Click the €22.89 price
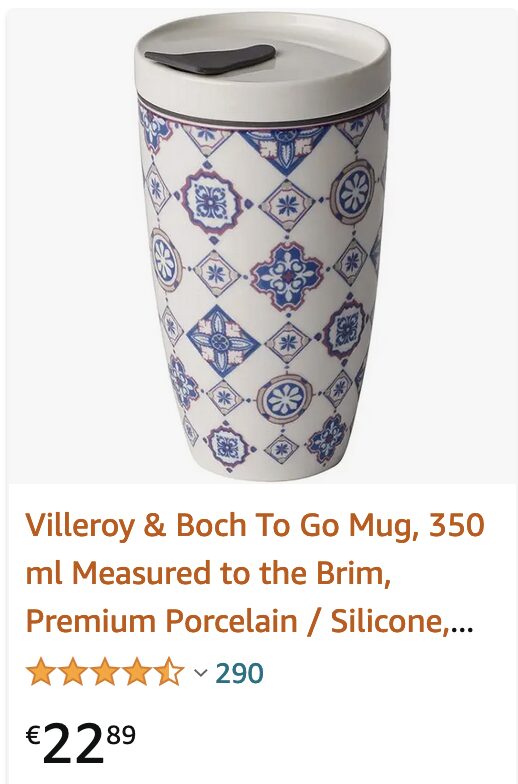The image size is (518, 784). [x=80, y=744]
